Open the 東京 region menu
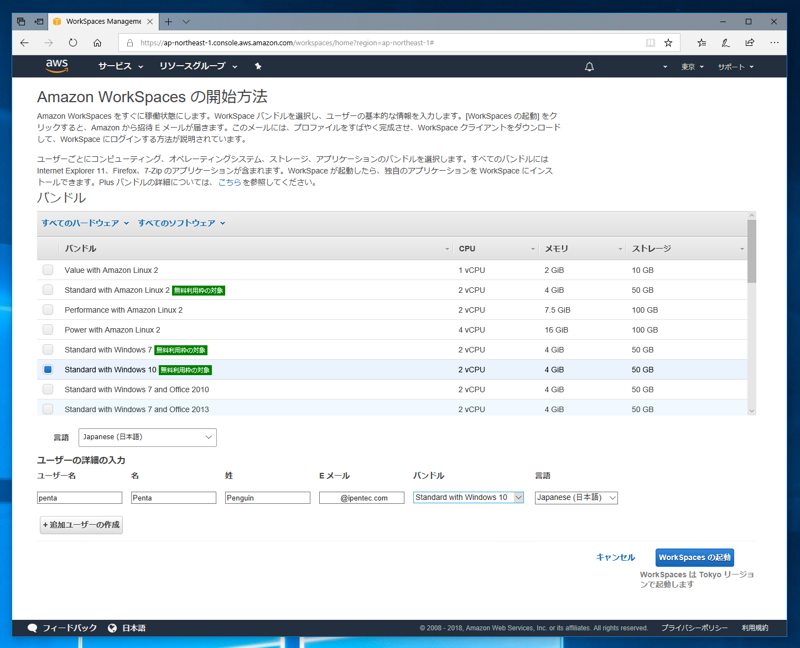The image size is (800, 648). pyautogui.click(x=692, y=67)
